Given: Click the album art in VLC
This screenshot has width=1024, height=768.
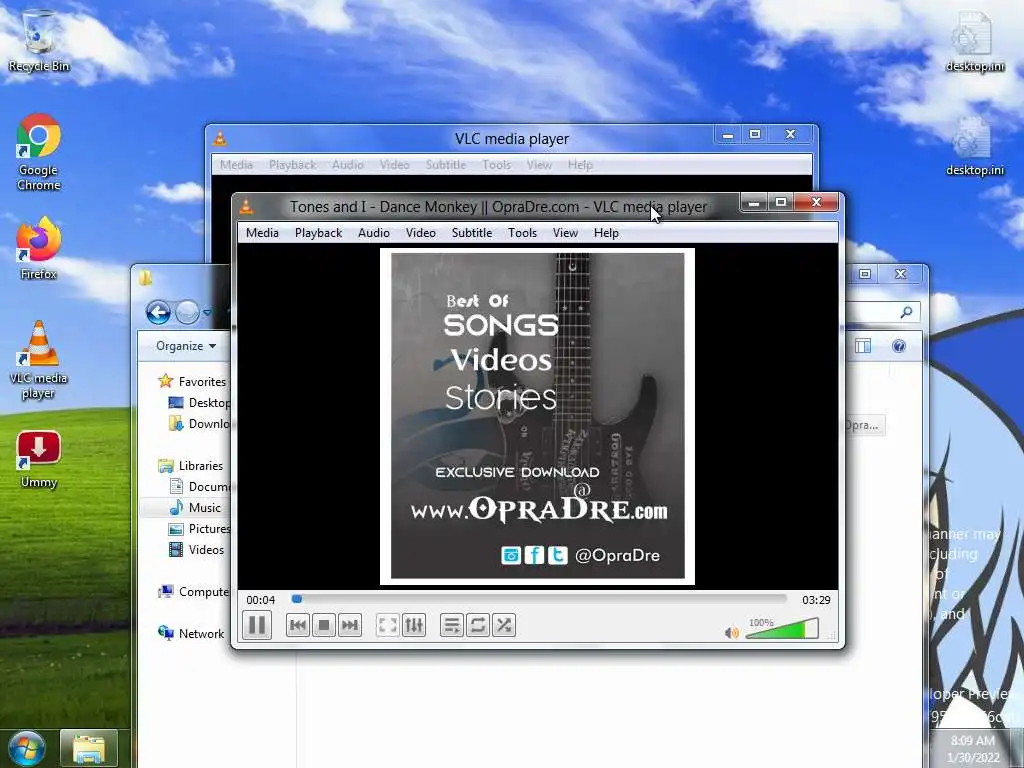Looking at the screenshot, I should (x=537, y=417).
